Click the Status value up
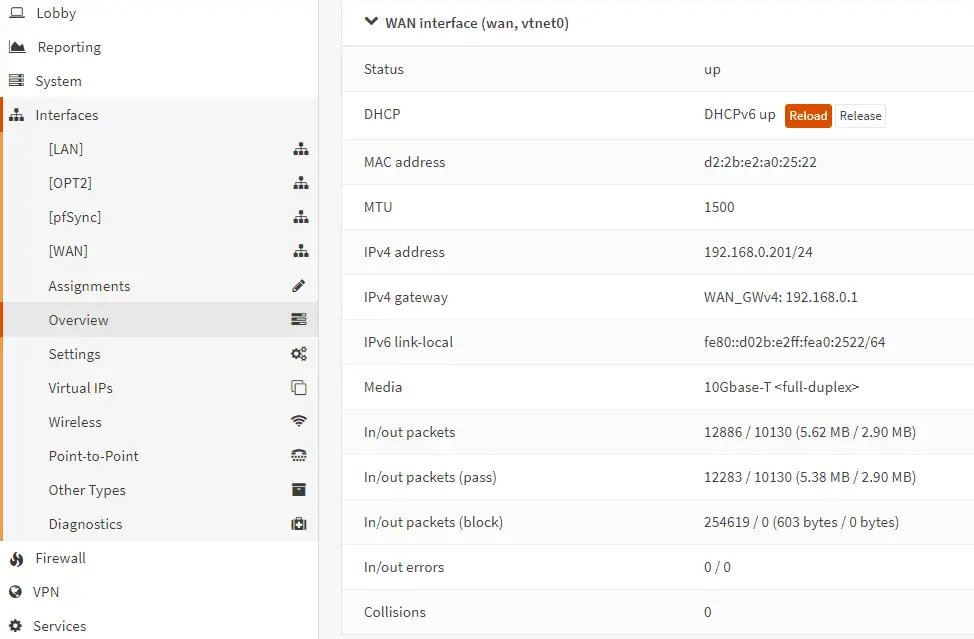The image size is (974, 639). click(x=712, y=70)
